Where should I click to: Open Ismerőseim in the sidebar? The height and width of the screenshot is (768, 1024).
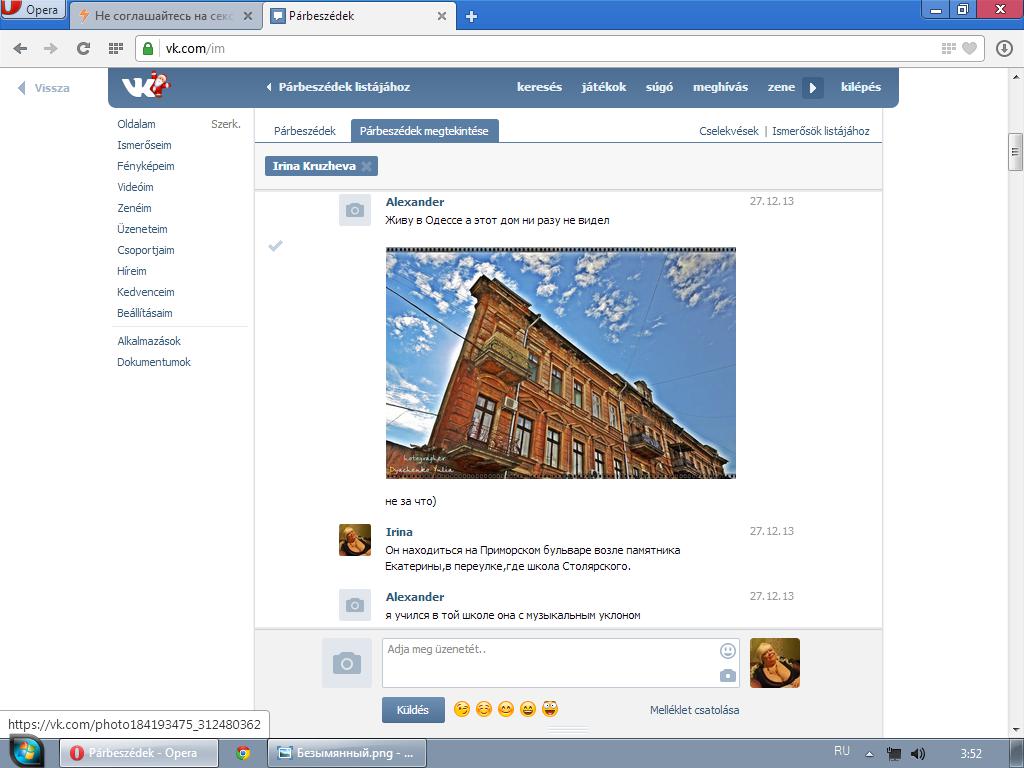click(144, 145)
